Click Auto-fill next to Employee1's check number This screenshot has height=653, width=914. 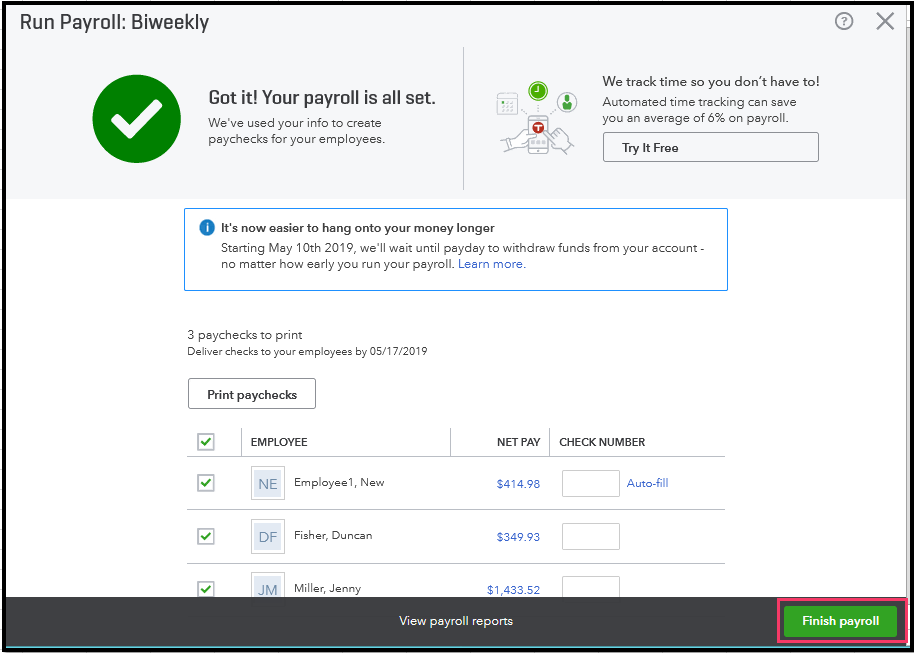pyautogui.click(x=647, y=482)
